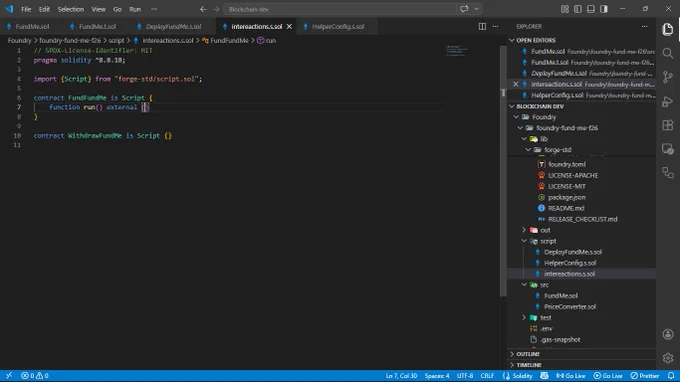This screenshot has height=382, width=680.
Task: Close the intereactions.s.sol tab
Action: pyautogui.click(x=289, y=26)
